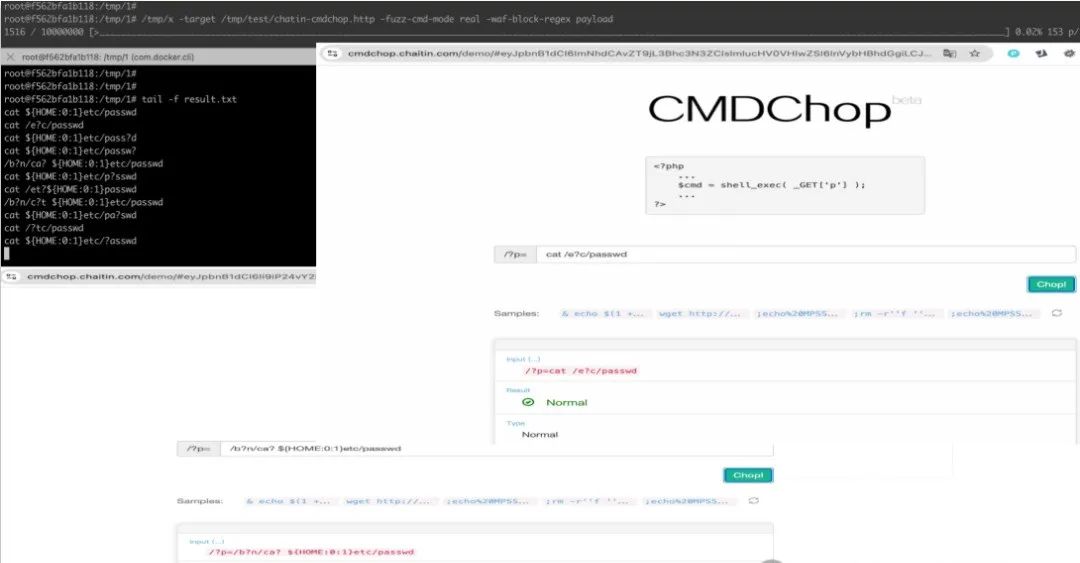The width and height of the screenshot is (1080, 563).
Task: Pick 'wget http://...' sample in upper page
Action: click(x=699, y=314)
